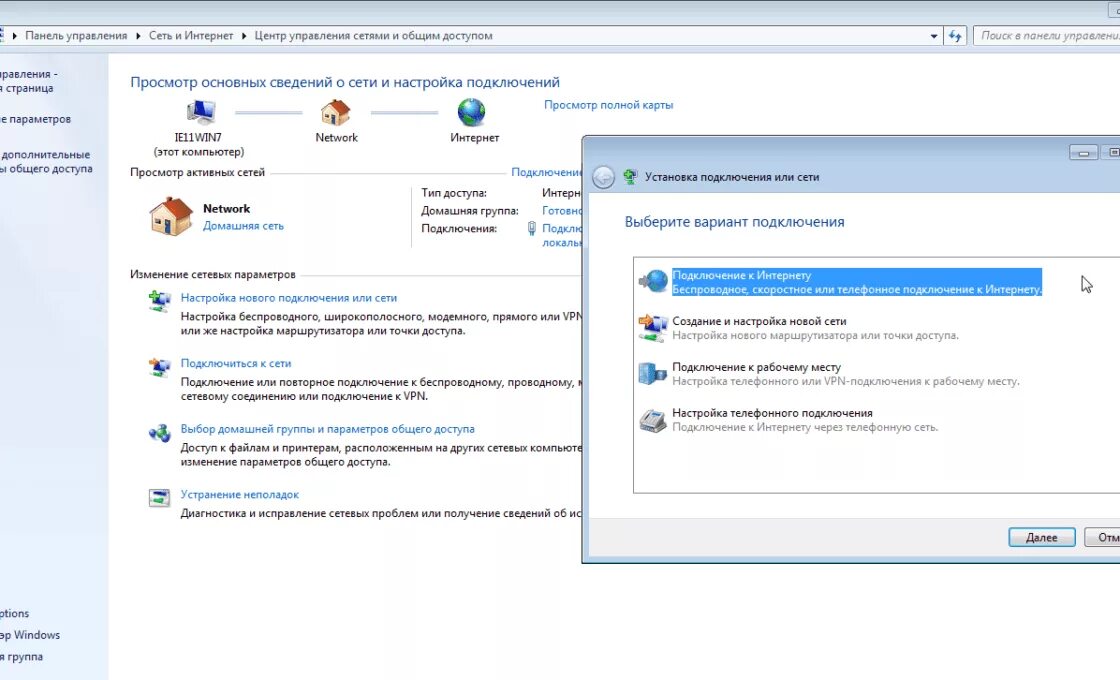Click Просмотр активных сетей heading

coord(197,172)
